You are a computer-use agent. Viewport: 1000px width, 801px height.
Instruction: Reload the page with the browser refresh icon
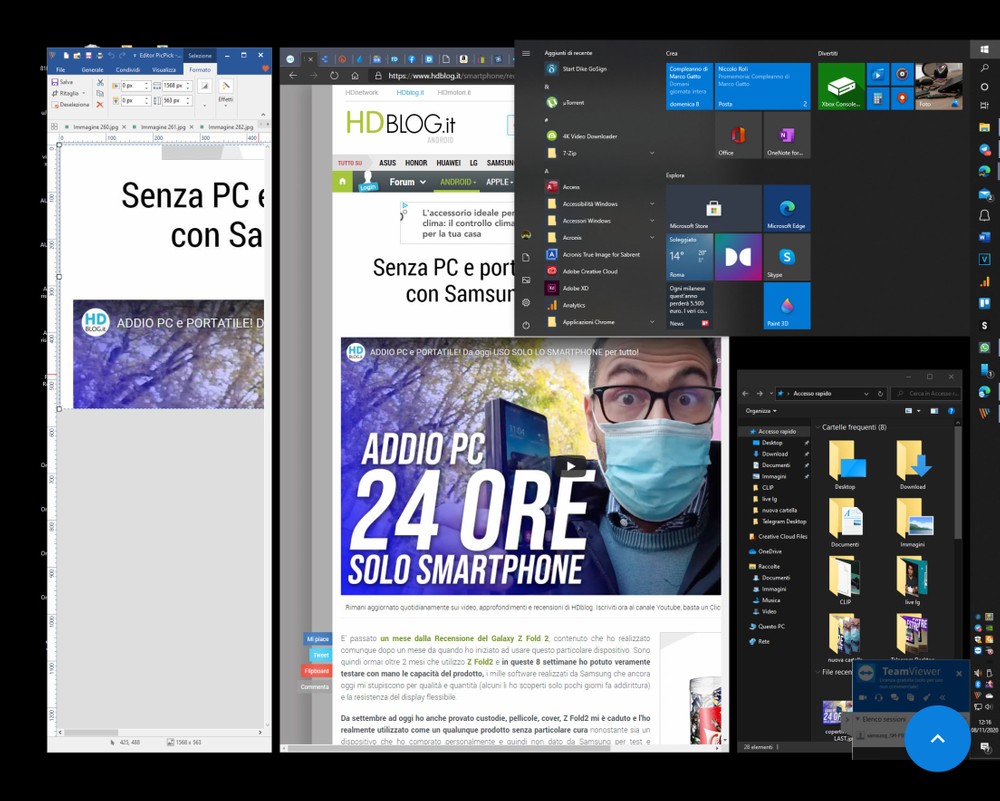335,75
